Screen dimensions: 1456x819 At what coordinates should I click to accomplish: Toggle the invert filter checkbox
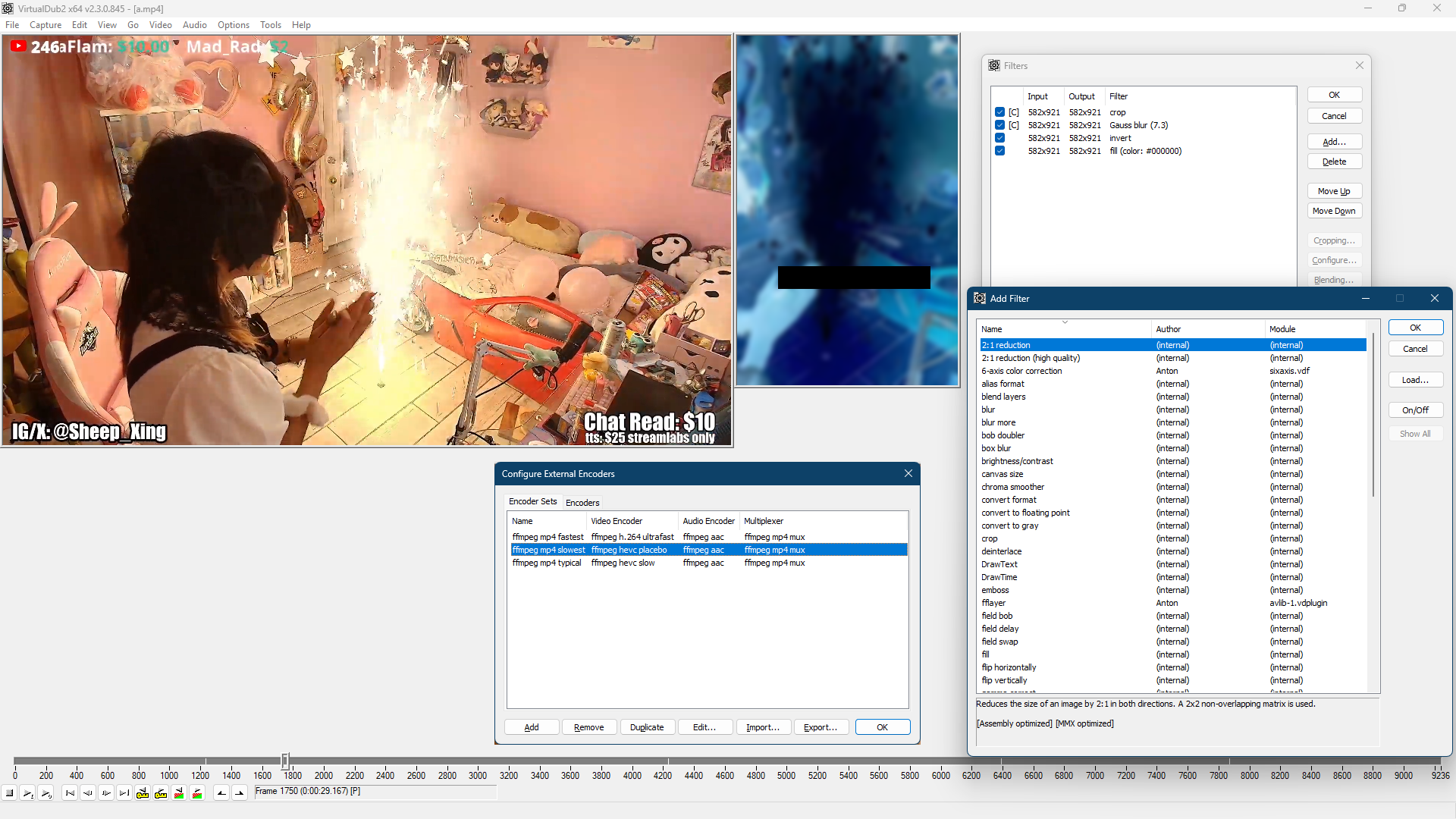click(999, 138)
